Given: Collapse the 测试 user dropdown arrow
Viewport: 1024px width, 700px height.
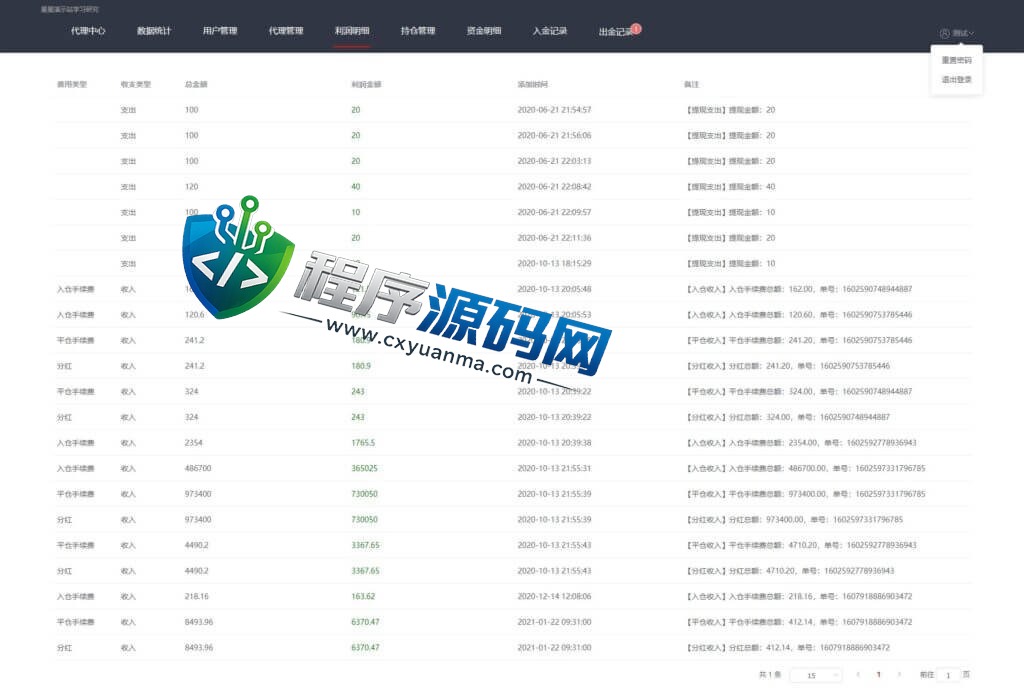Looking at the screenshot, I should click(972, 33).
